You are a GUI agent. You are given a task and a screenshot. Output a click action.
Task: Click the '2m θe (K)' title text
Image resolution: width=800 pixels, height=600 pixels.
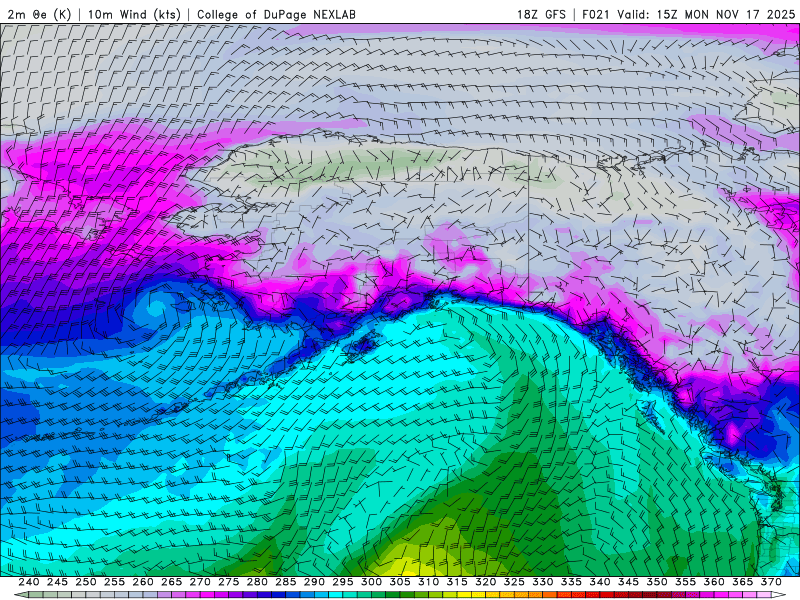(x=39, y=14)
